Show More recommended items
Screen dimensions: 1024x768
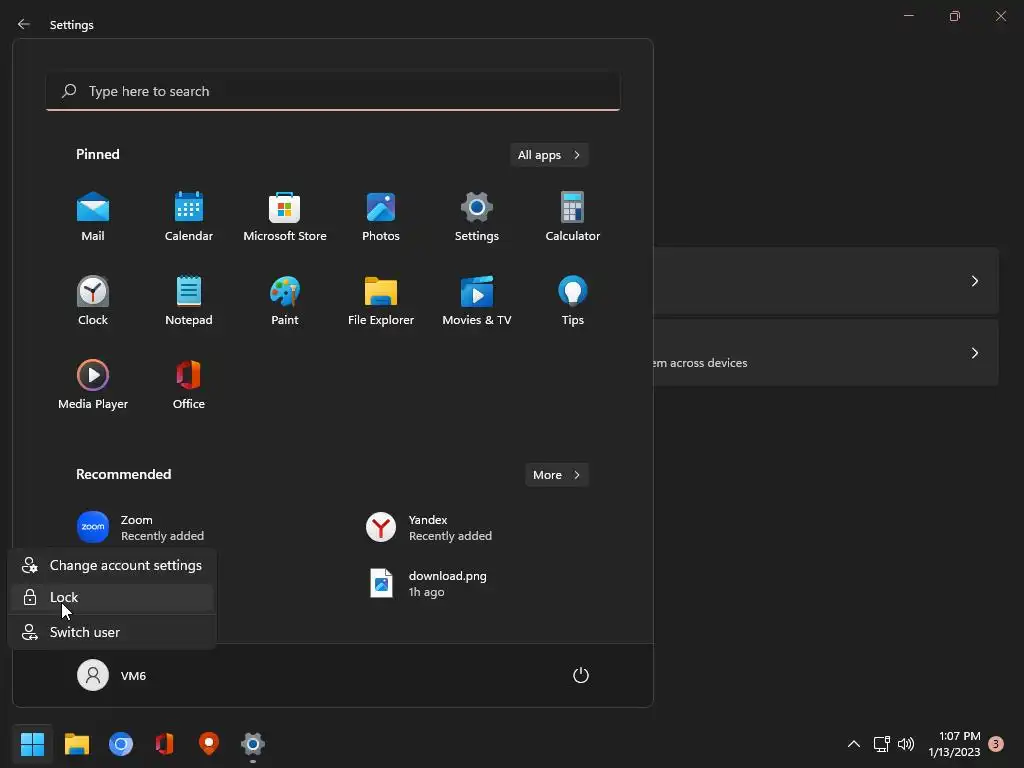coord(556,475)
